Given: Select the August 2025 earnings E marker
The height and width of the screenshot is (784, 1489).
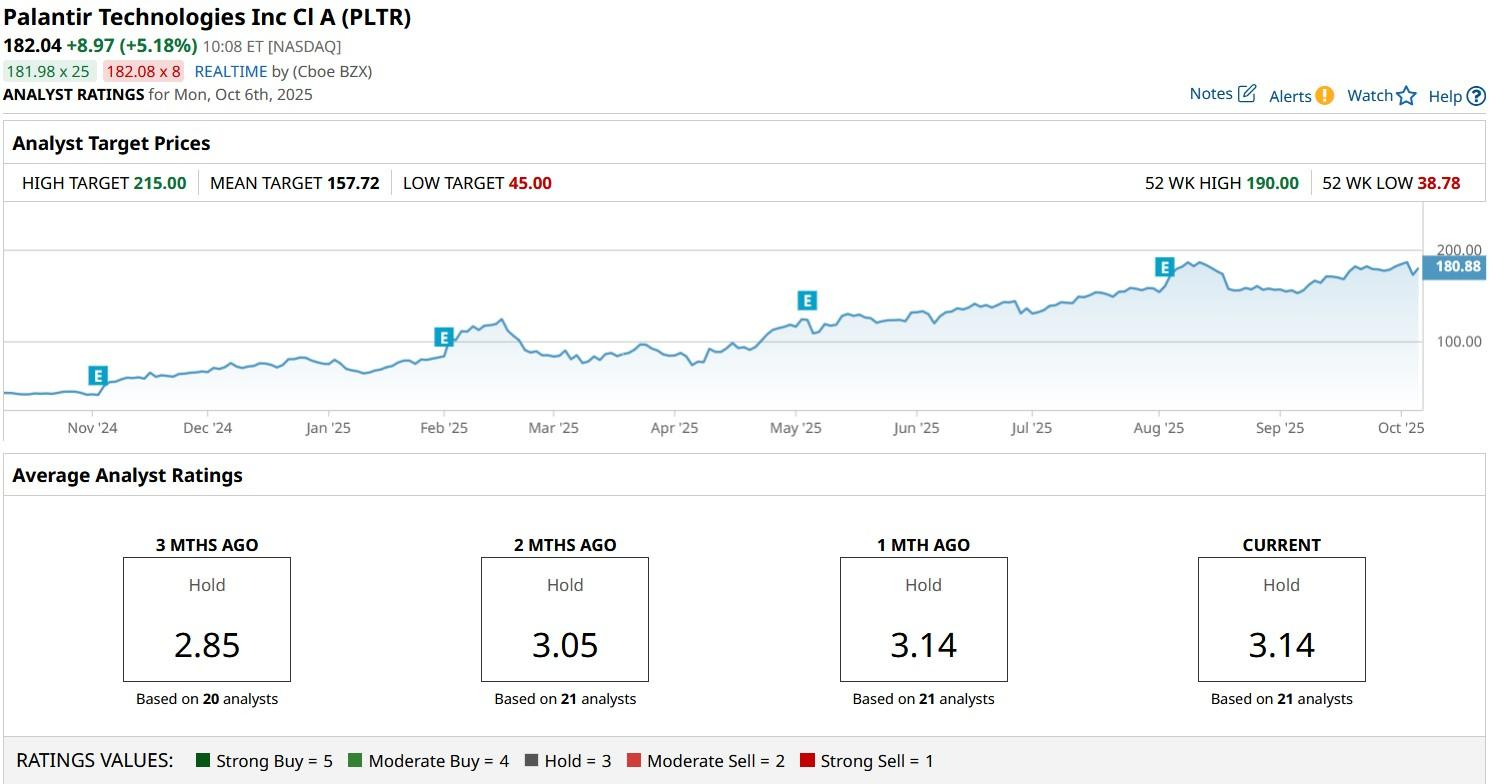Looking at the screenshot, I should (x=1164, y=267).
